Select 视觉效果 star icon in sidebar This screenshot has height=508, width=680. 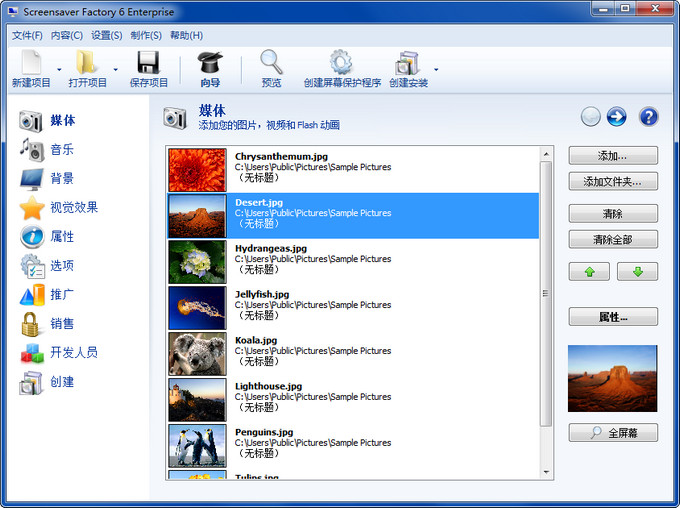tap(32, 208)
